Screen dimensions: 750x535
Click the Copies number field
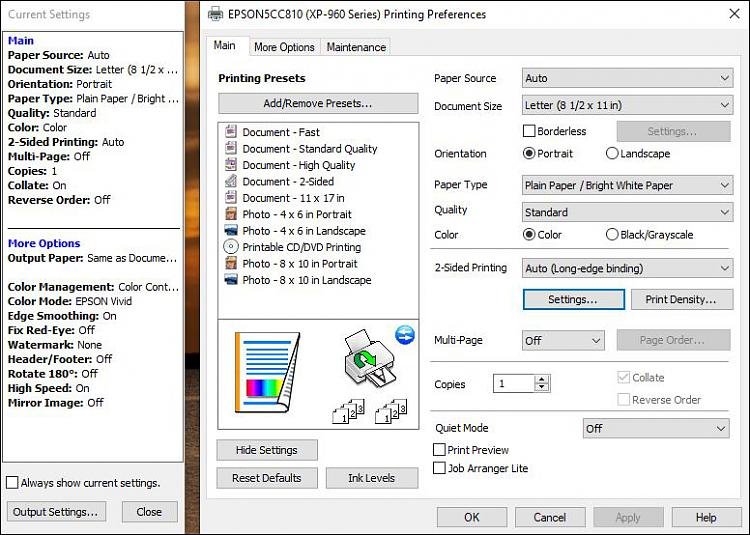tap(513, 383)
